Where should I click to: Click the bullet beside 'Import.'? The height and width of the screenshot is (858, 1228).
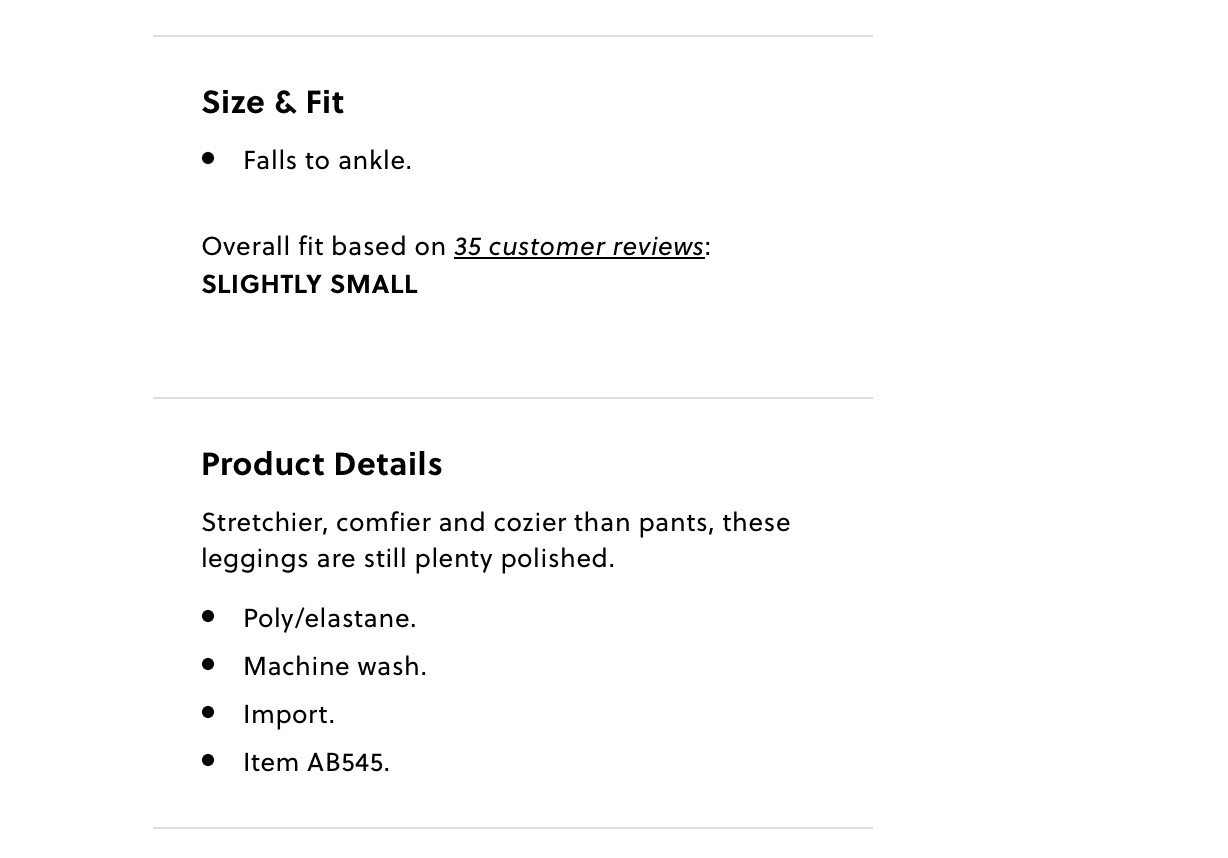[x=208, y=712]
